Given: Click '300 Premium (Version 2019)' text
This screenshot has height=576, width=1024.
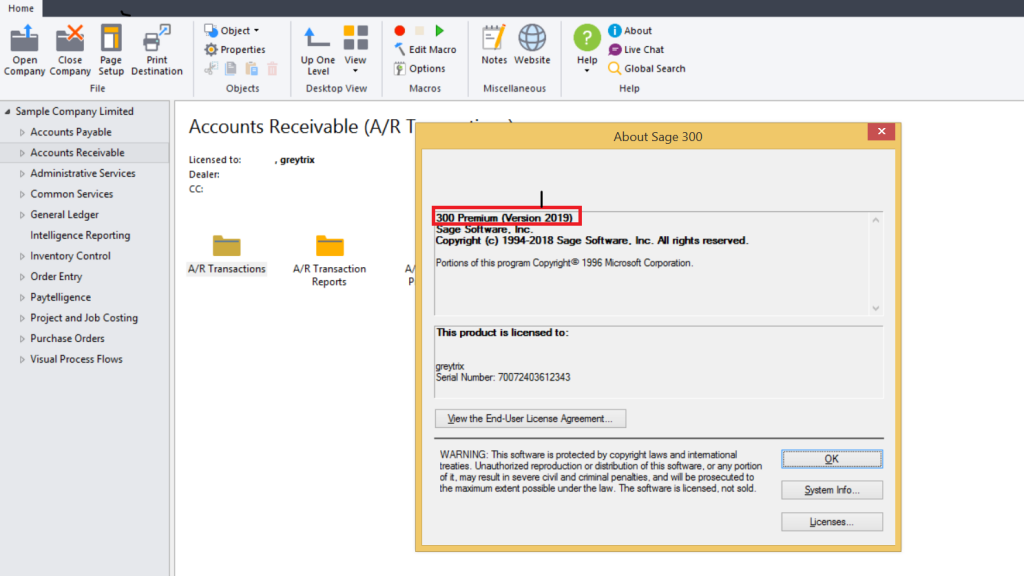Looking at the screenshot, I should coord(504,217).
